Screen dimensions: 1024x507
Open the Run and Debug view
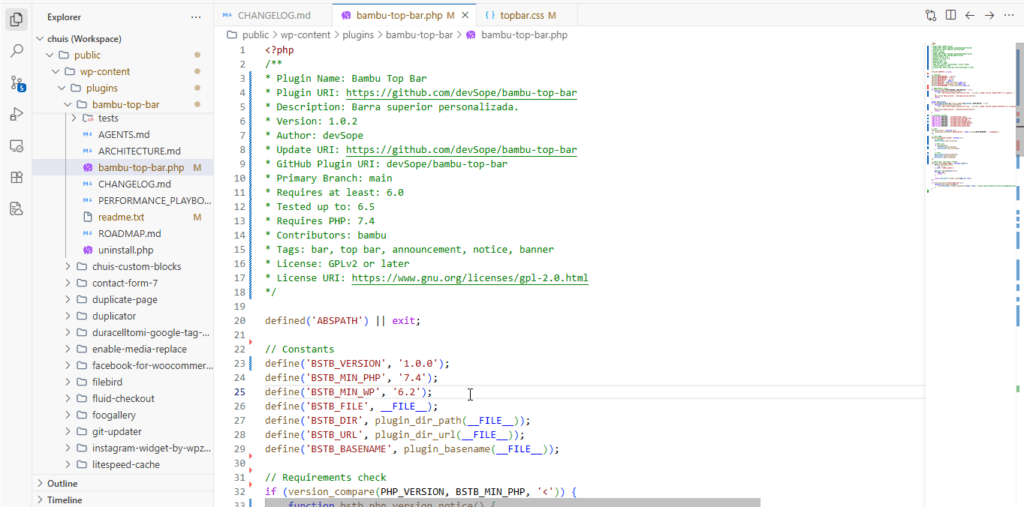(17, 115)
